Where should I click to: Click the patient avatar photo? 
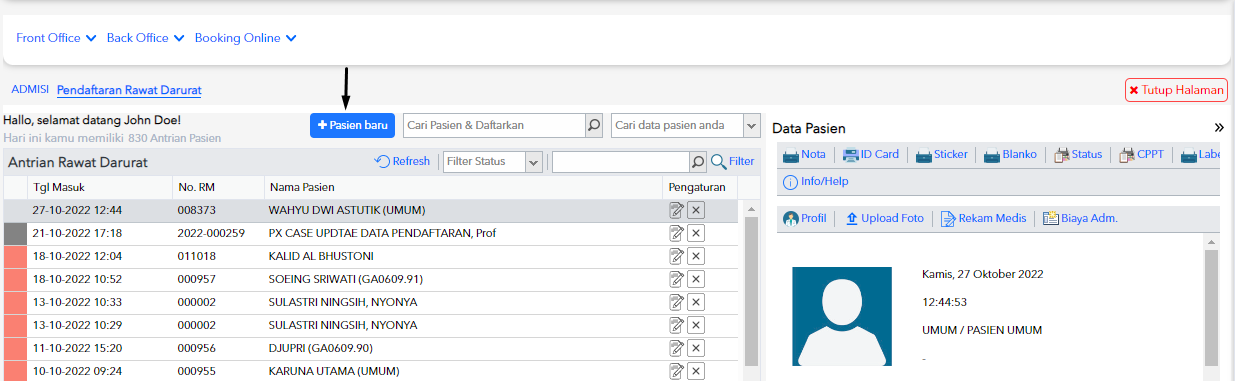(x=842, y=317)
